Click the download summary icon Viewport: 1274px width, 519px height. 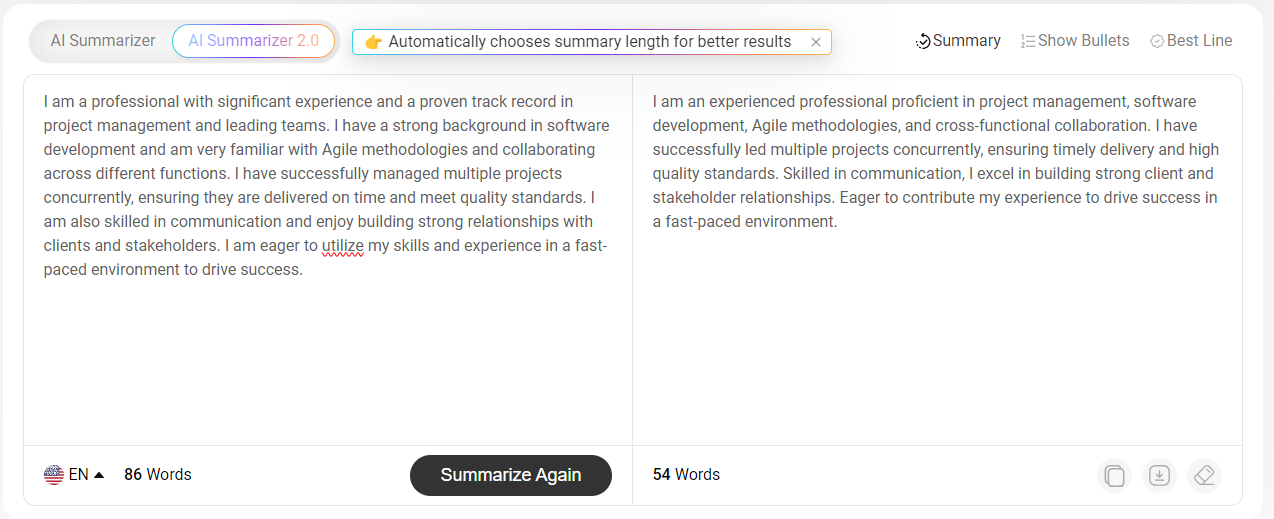tap(1159, 475)
